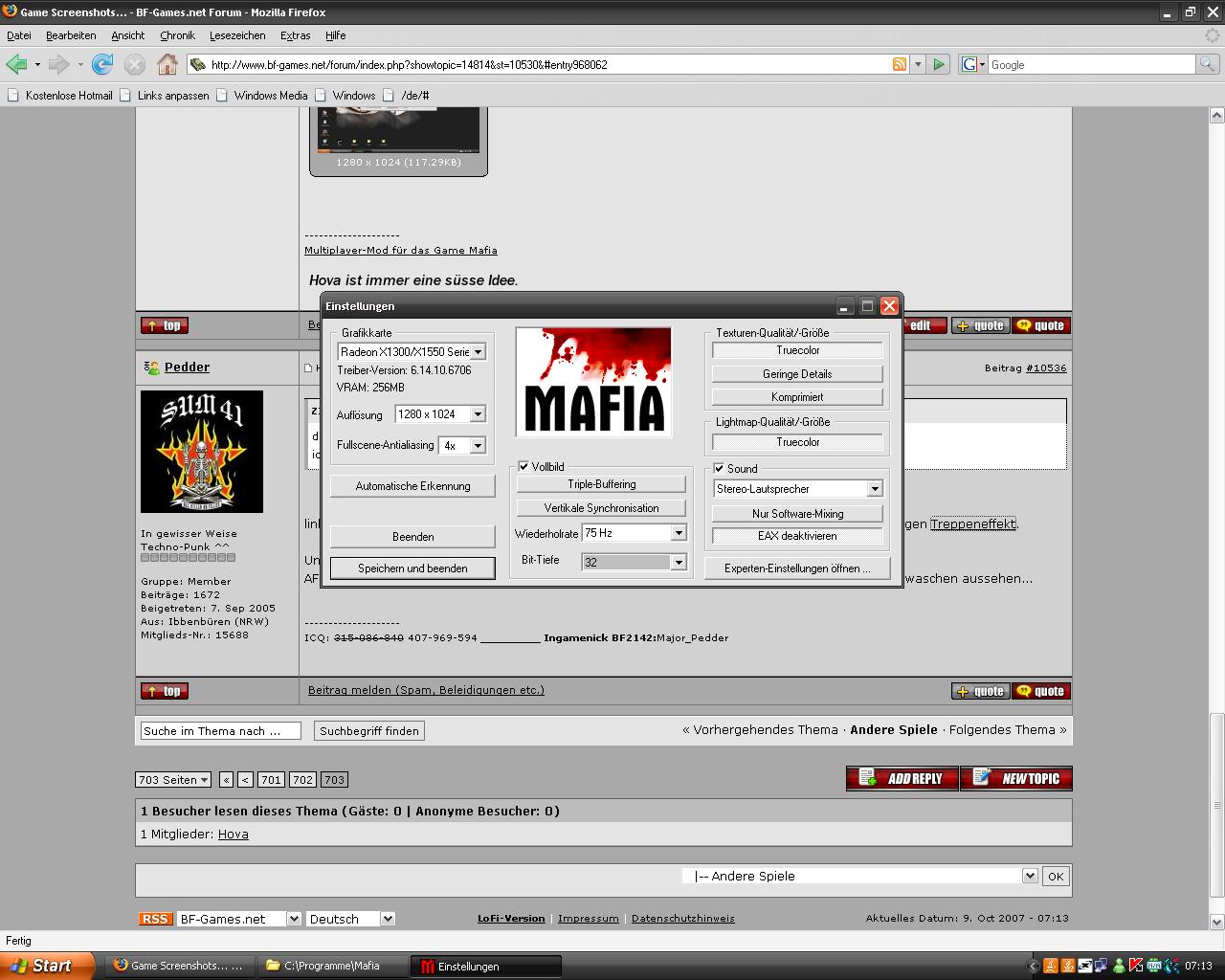This screenshot has height=980, width=1225.
Task: Click Speichern und beenden button
Action: [412, 568]
